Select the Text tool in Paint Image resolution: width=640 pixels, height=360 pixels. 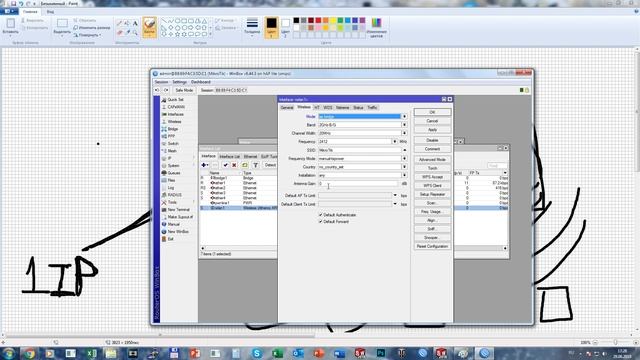pyautogui.click(x=135, y=24)
